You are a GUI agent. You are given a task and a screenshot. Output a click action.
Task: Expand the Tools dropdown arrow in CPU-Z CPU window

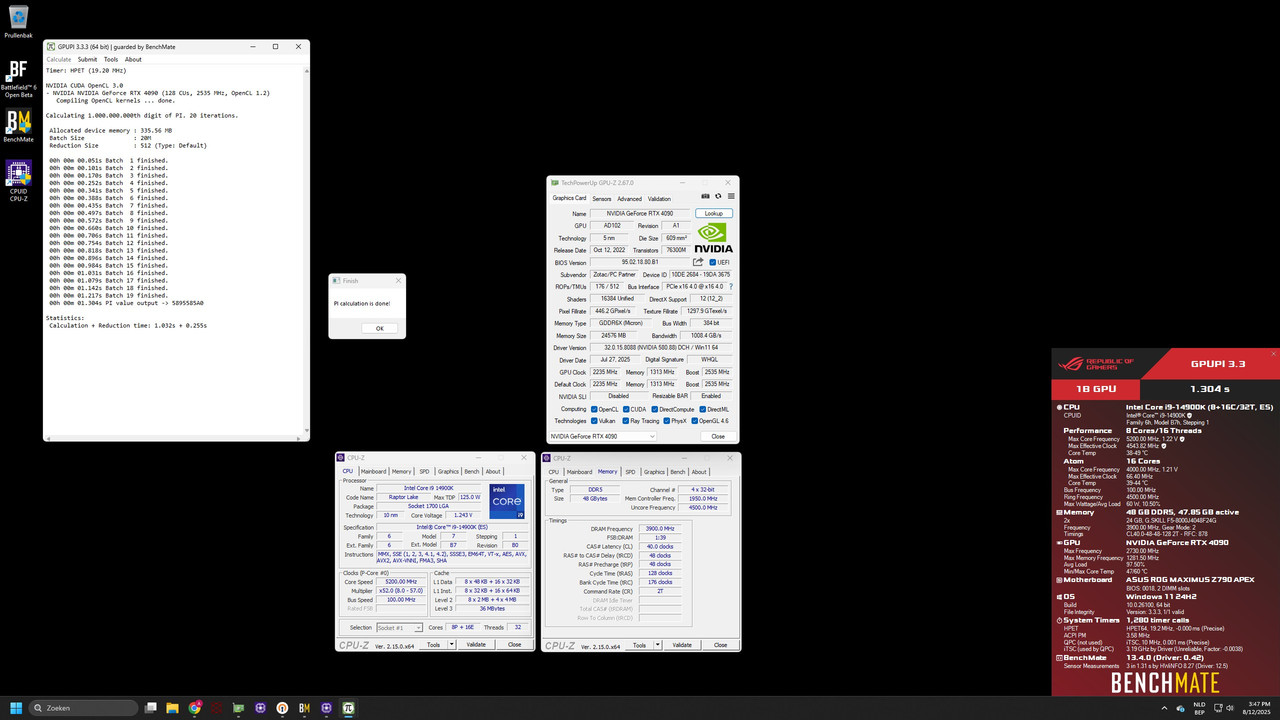coord(452,645)
